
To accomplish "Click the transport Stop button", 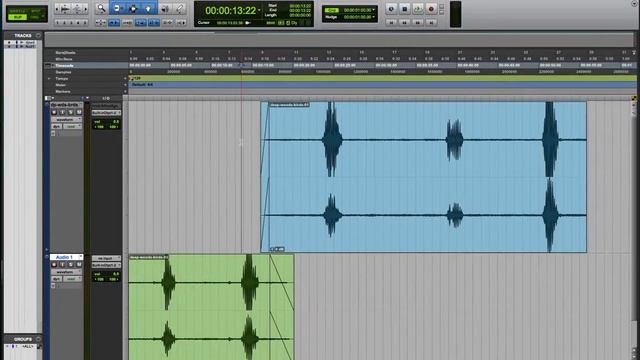I will click(x=404, y=9).
